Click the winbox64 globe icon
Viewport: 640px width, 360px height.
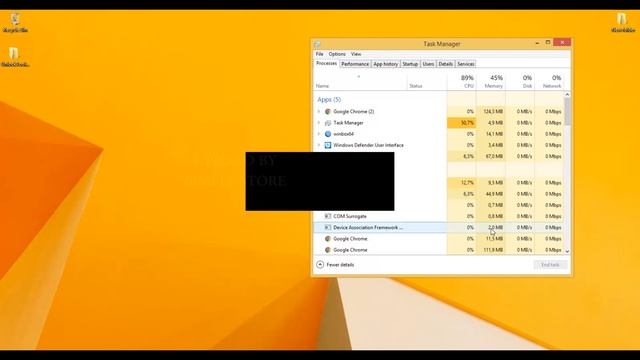click(x=327, y=134)
